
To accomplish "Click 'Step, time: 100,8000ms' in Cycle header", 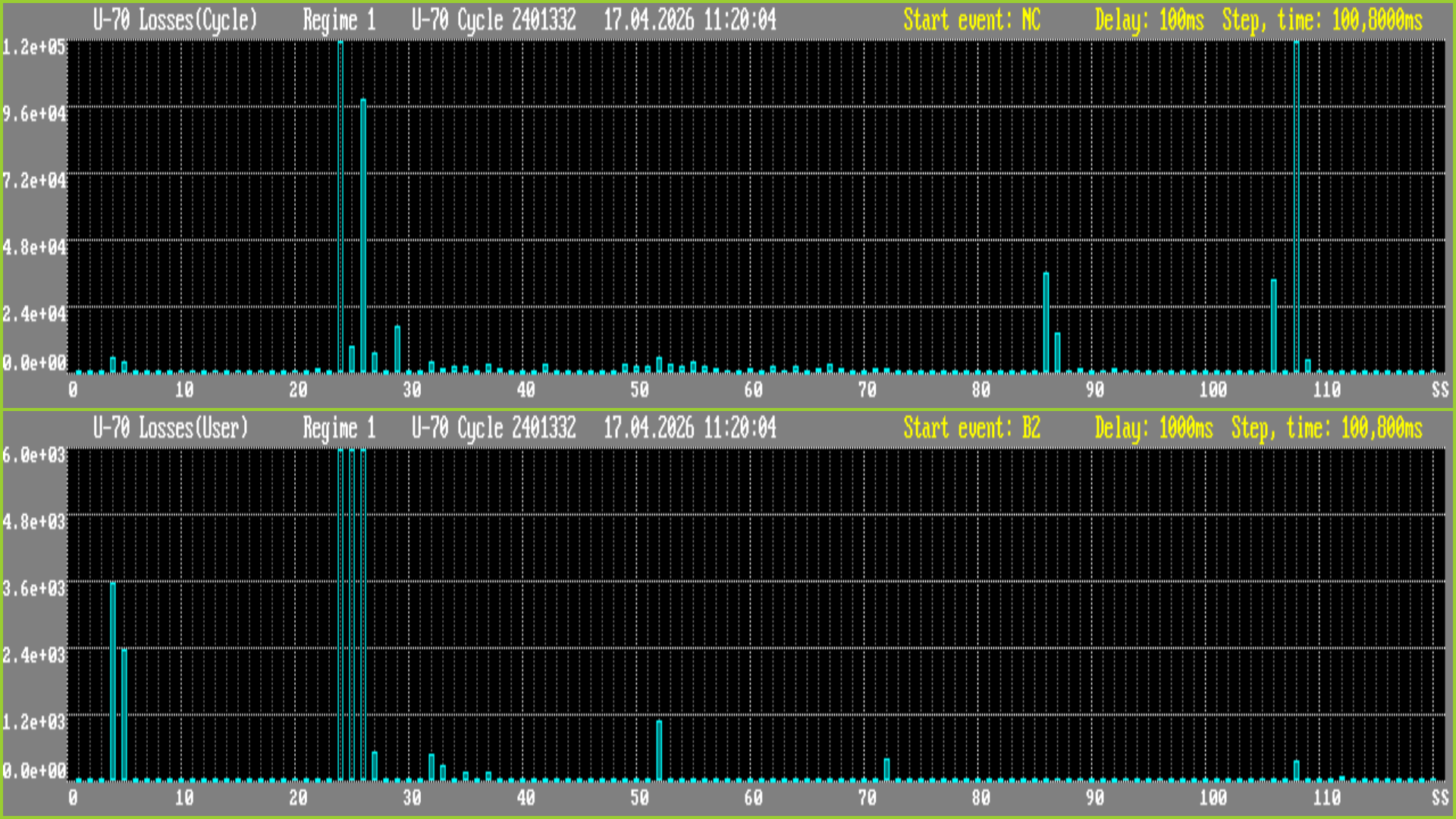I will point(1322,20).
